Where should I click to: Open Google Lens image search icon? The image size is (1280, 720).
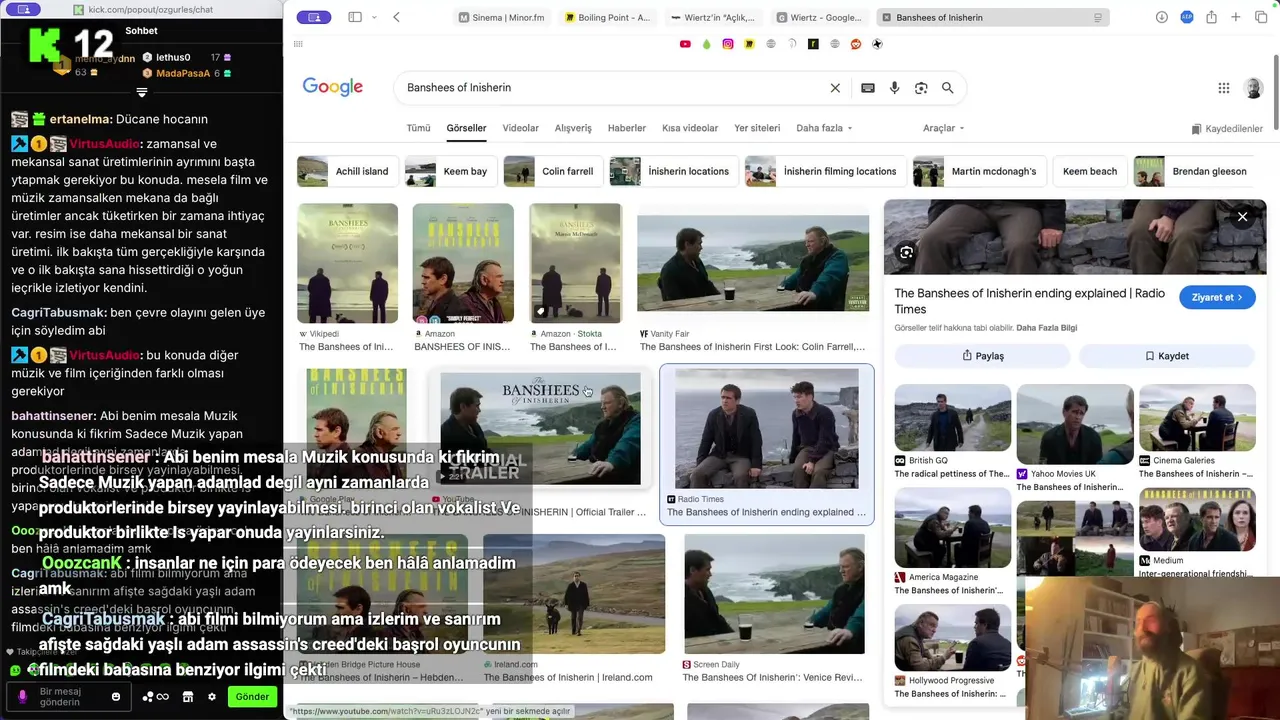click(921, 88)
